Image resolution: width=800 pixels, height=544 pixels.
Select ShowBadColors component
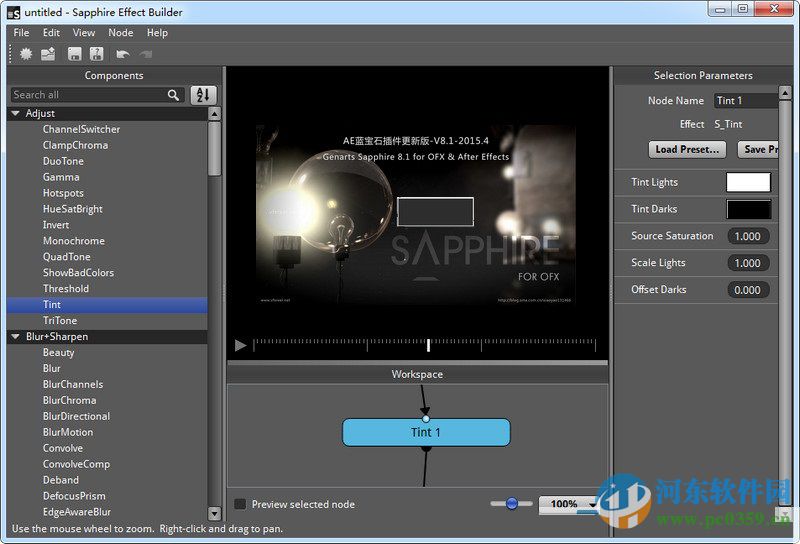(79, 273)
